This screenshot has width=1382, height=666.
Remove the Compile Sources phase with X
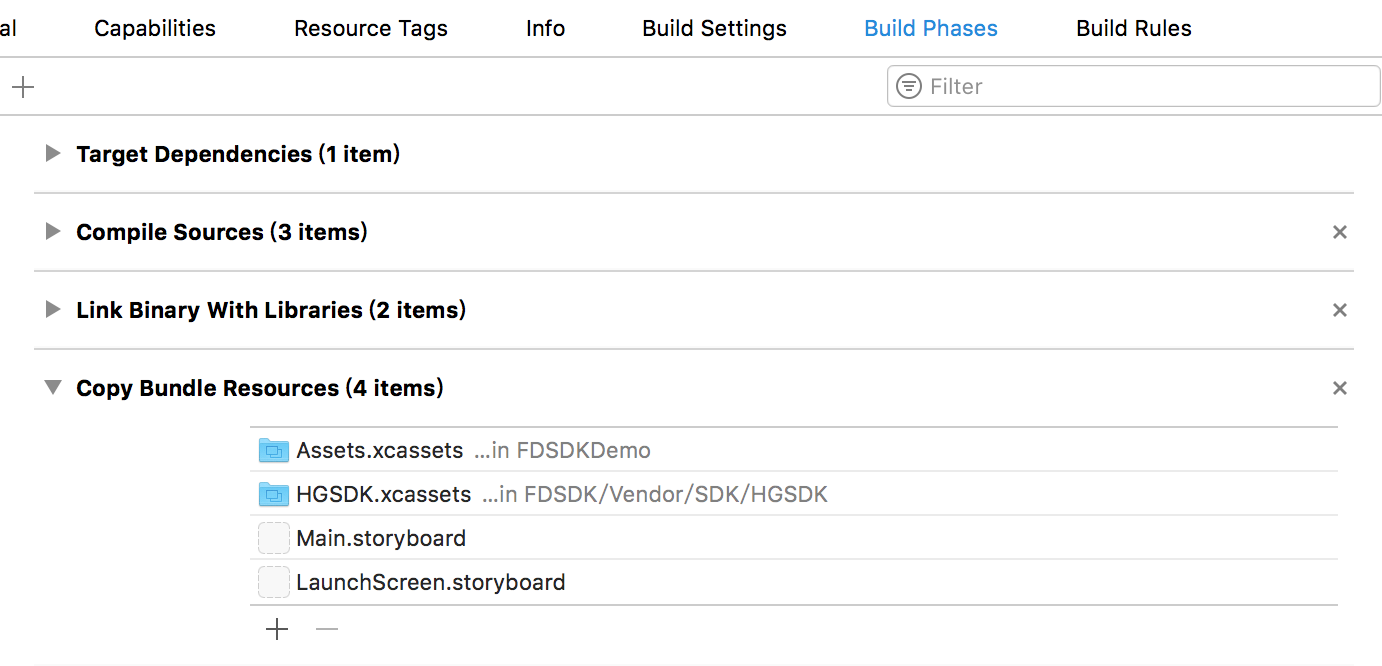(1340, 232)
